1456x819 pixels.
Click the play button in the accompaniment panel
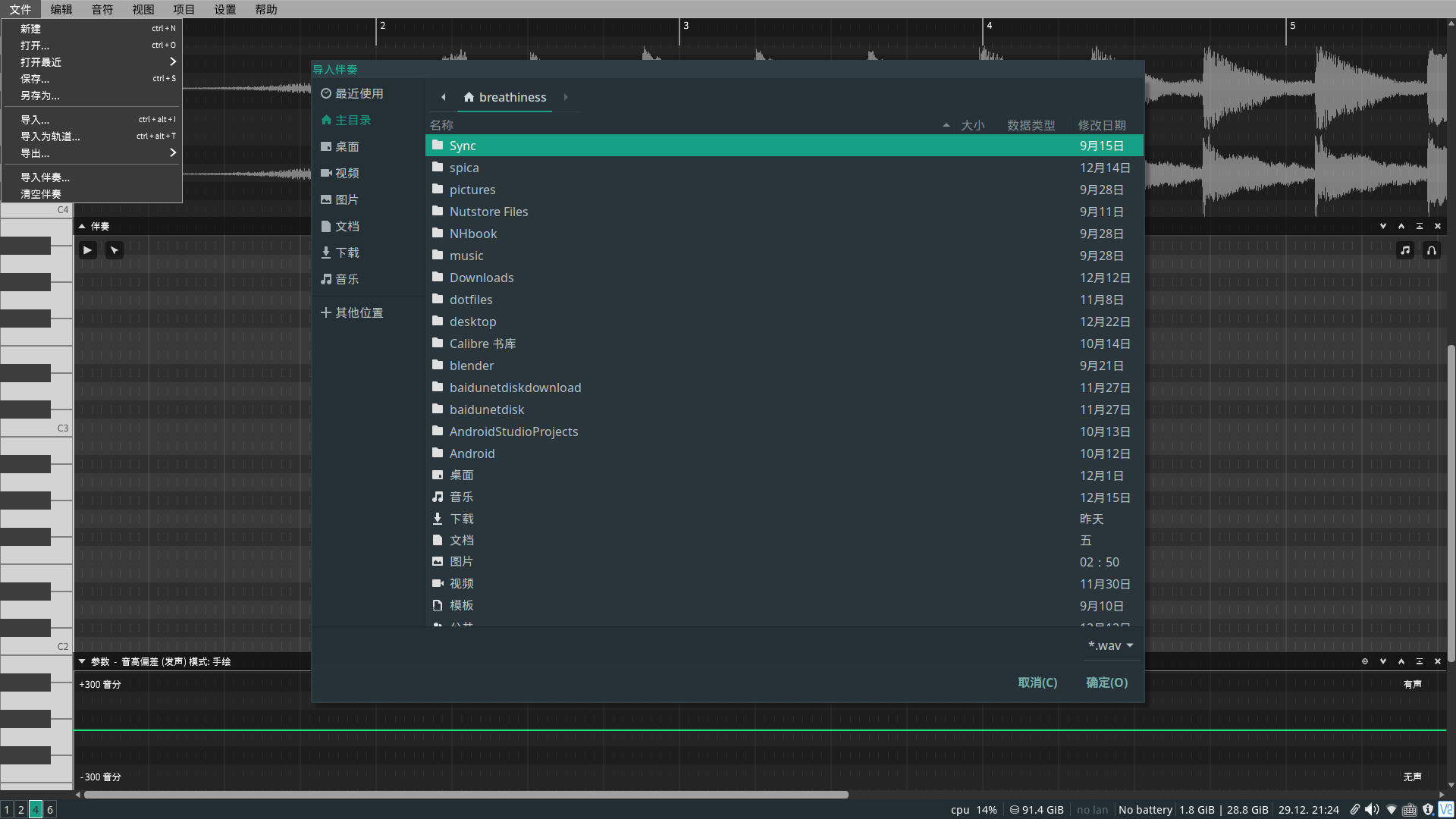(x=87, y=250)
